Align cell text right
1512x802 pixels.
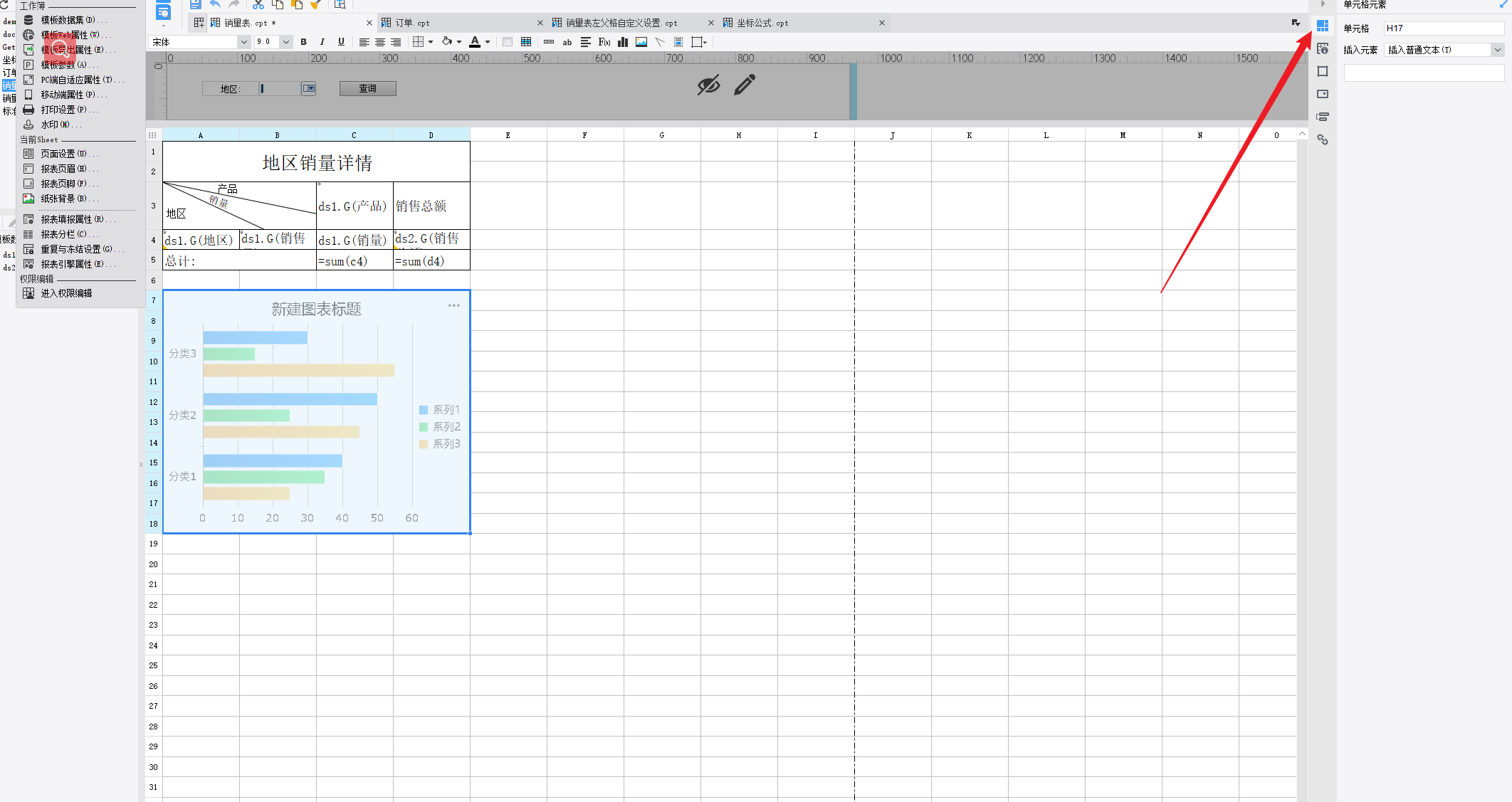[x=396, y=42]
